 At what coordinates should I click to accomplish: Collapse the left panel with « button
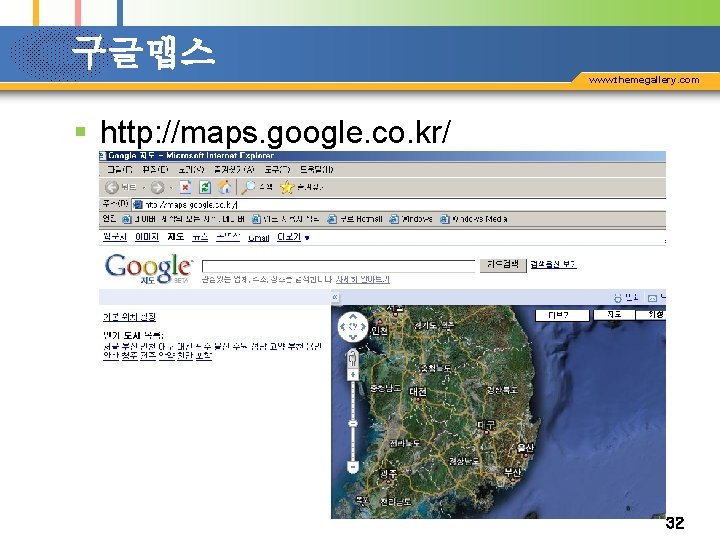point(335,298)
